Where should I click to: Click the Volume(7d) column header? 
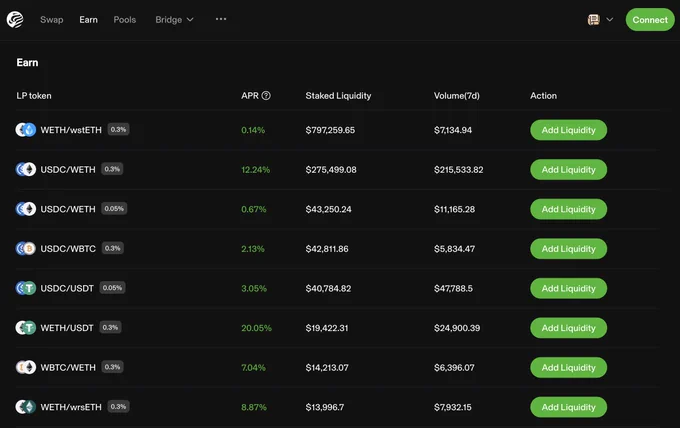(457, 96)
